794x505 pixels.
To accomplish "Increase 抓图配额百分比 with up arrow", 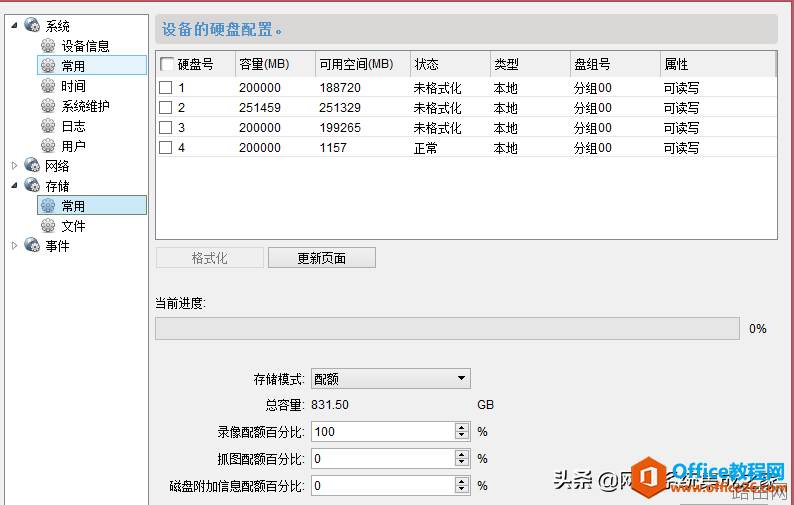I will coord(461,454).
